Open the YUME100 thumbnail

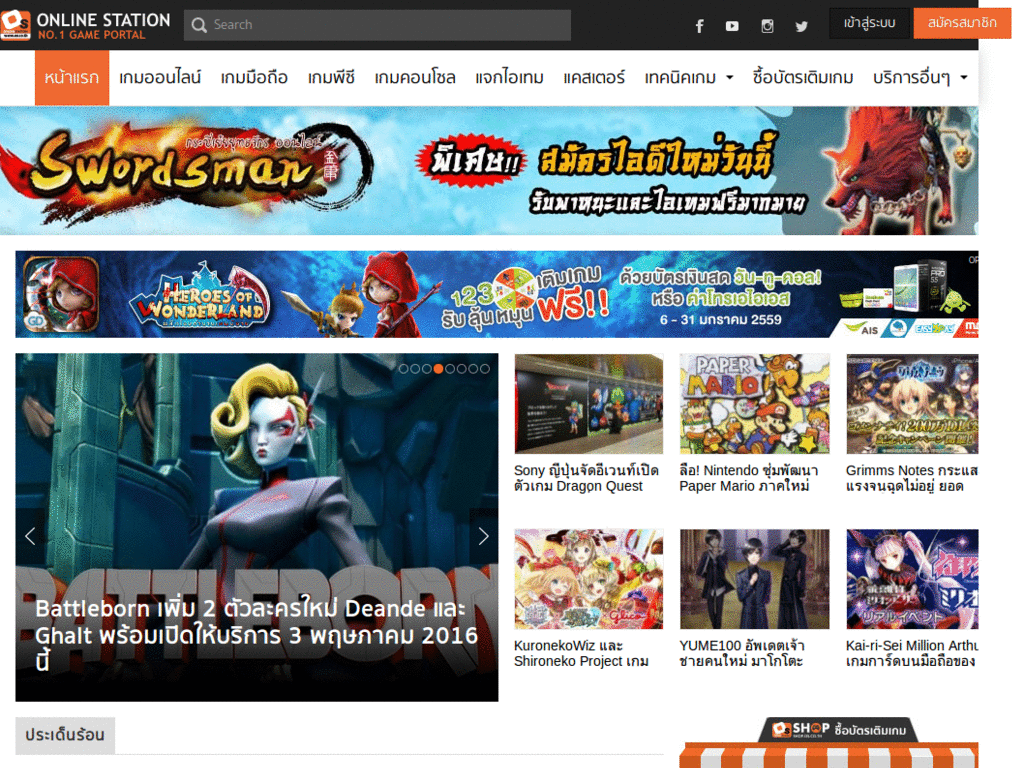(754, 579)
